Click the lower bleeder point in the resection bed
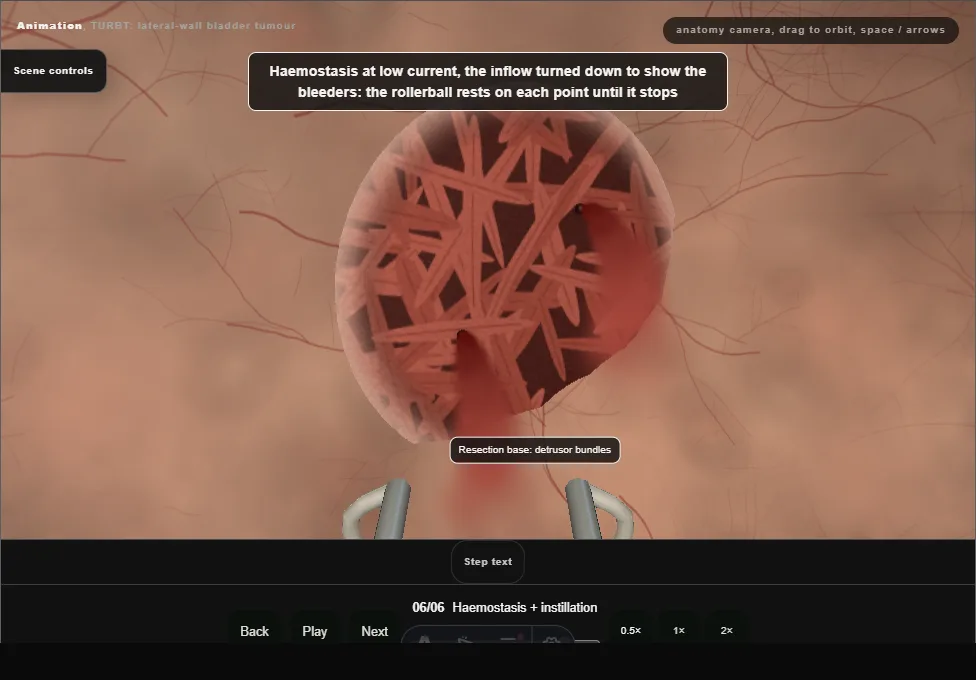This screenshot has width=976, height=680. tap(462, 336)
